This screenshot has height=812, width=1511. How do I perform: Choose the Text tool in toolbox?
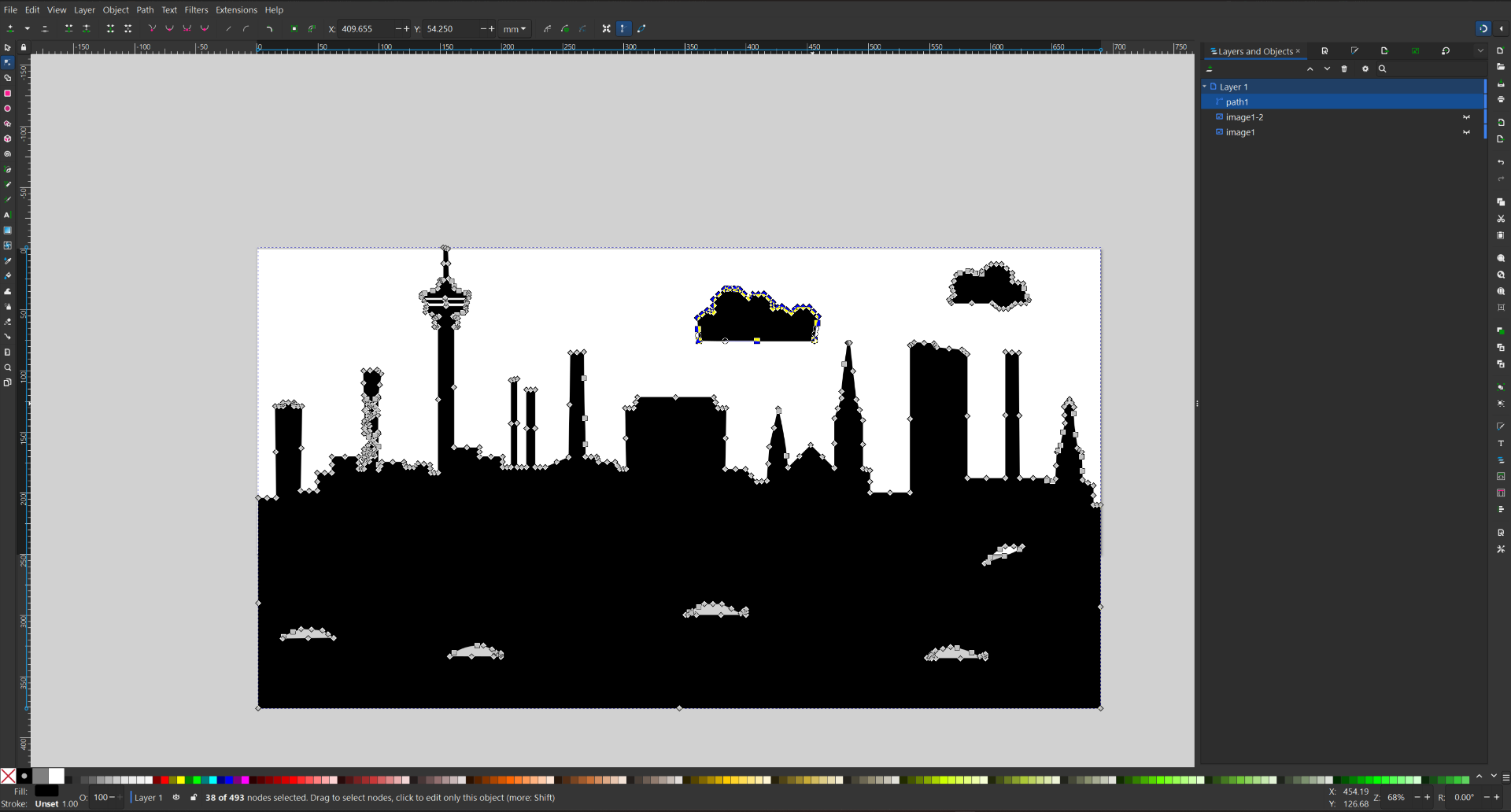coord(8,215)
